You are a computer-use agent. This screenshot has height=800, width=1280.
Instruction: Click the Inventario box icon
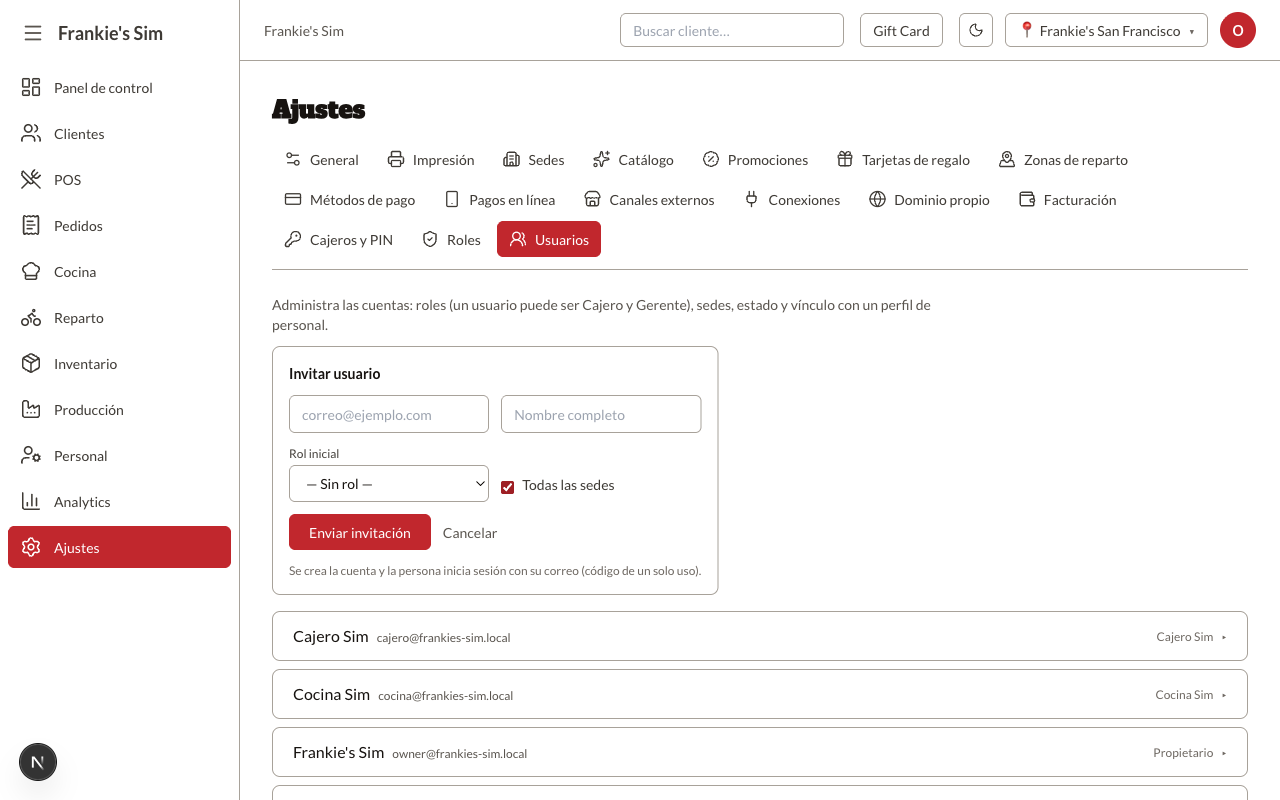(31, 363)
